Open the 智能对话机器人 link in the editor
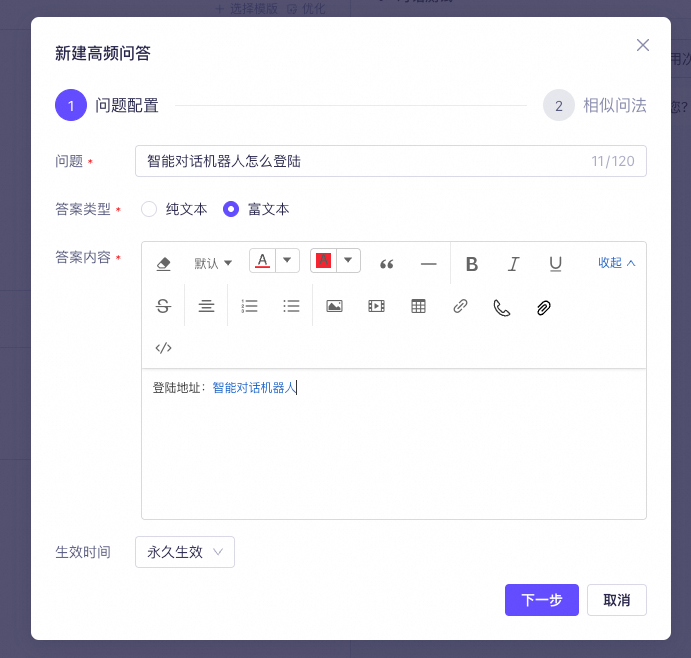Viewport: 691px width, 658px height. point(254,388)
